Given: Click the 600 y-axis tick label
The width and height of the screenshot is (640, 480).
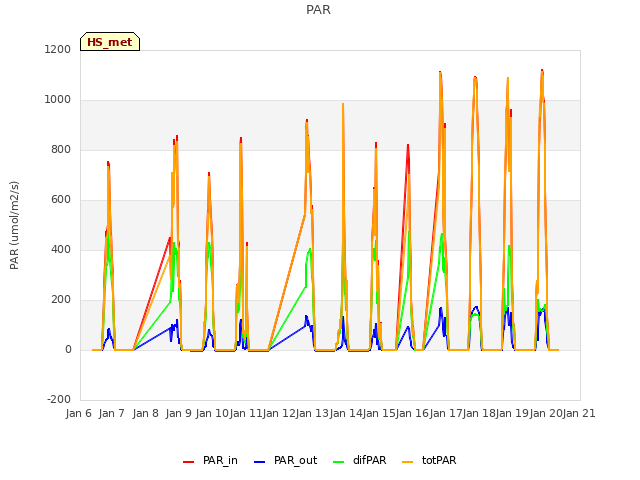Looking at the screenshot, I should [x=61, y=200].
